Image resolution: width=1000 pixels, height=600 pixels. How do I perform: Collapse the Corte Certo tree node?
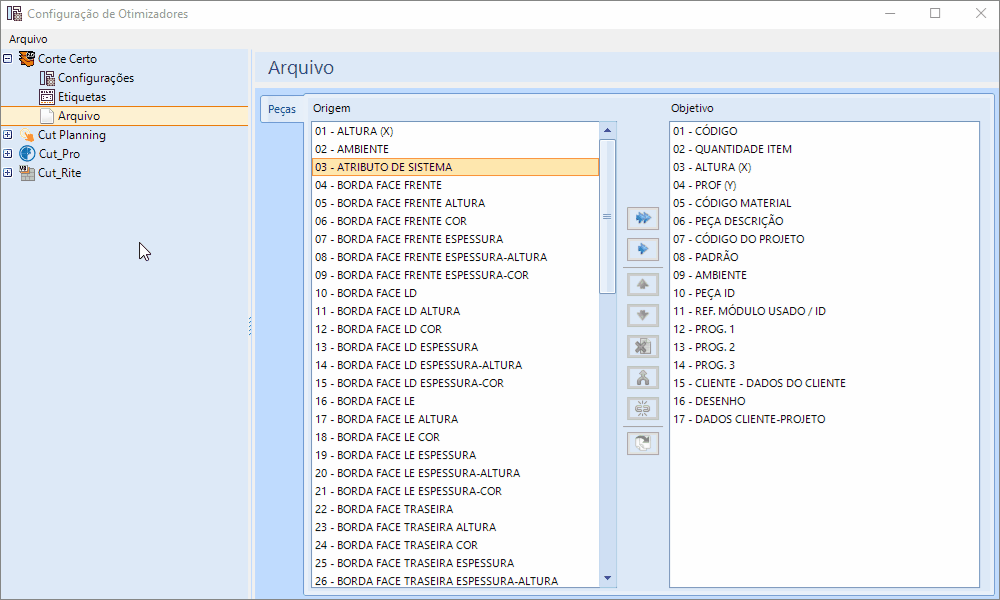(x=8, y=59)
